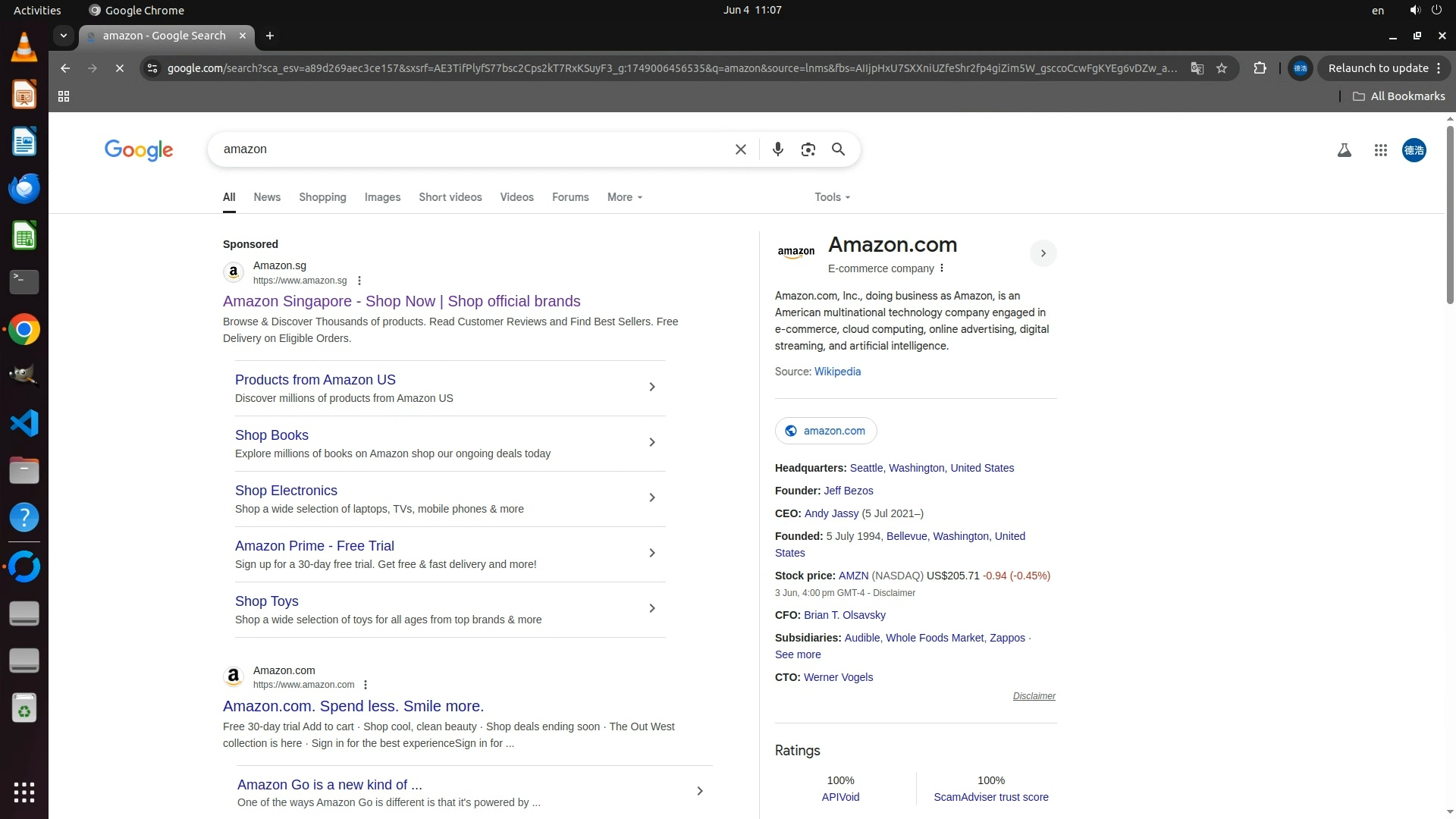Expand the Shop Electronics sitelink arrow
This screenshot has height=819, width=1456.
(651, 497)
